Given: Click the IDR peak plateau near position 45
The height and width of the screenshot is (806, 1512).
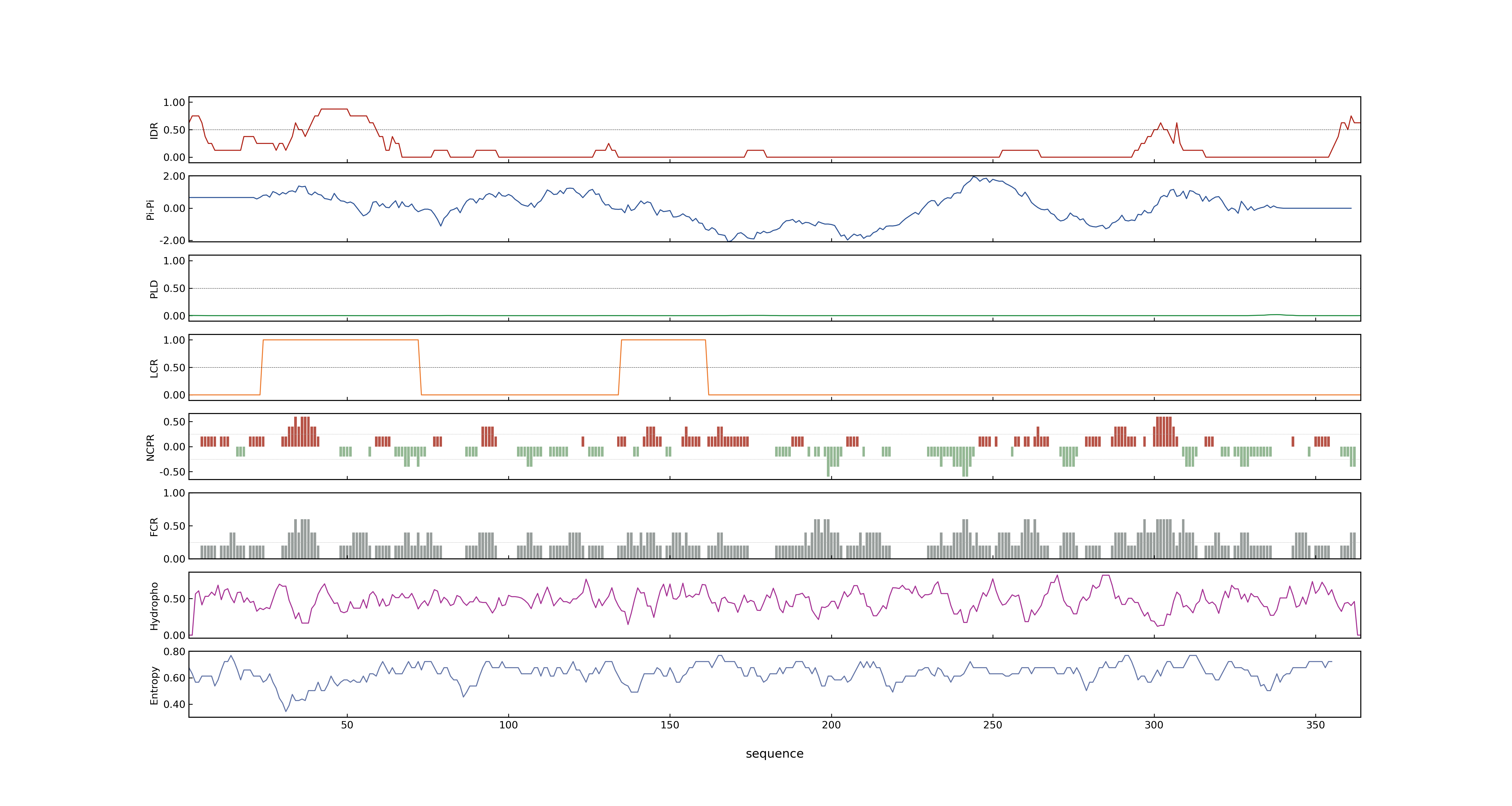Looking at the screenshot, I should click(335, 109).
